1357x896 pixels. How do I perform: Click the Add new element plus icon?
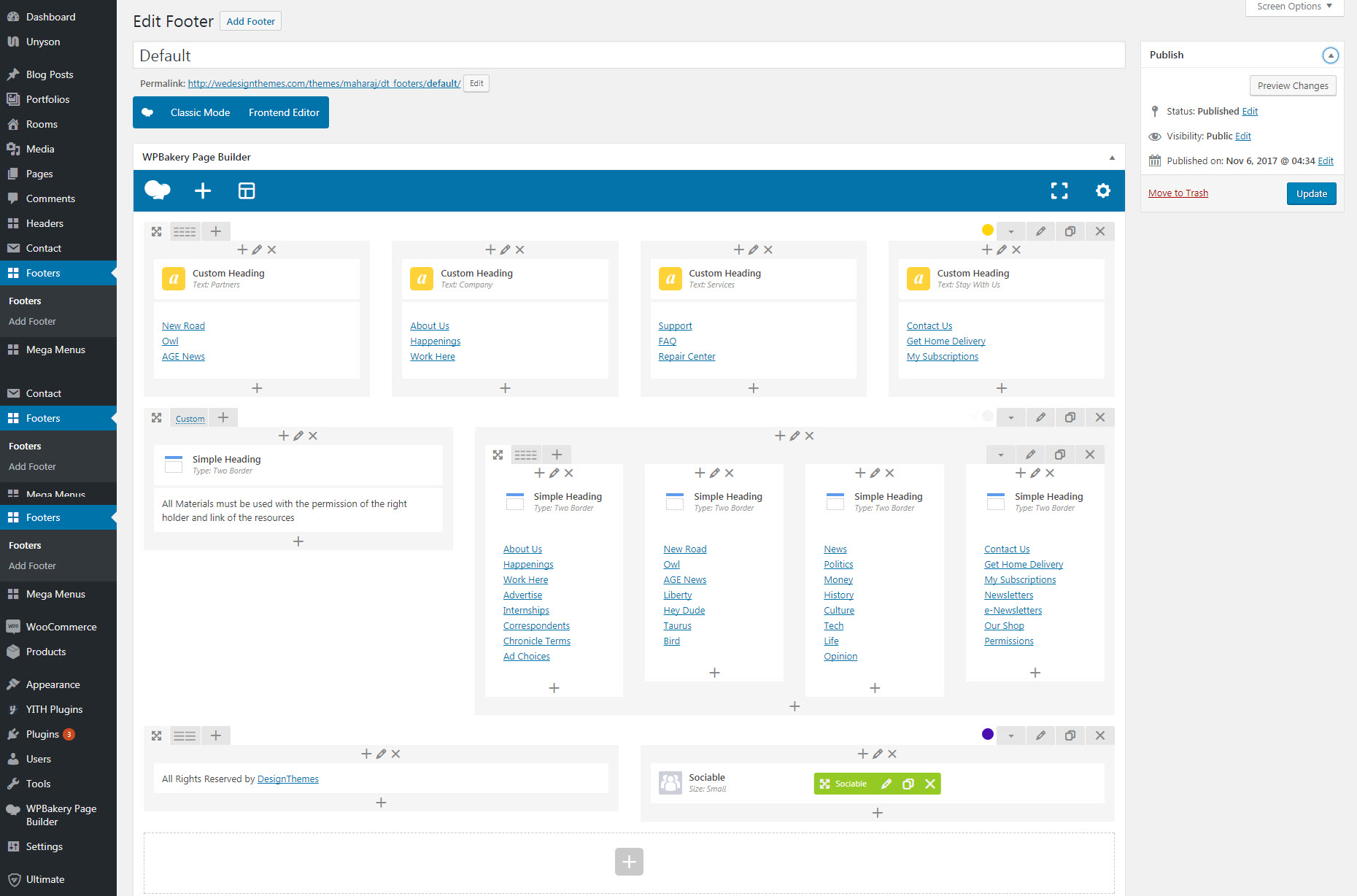[x=203, y=191]
